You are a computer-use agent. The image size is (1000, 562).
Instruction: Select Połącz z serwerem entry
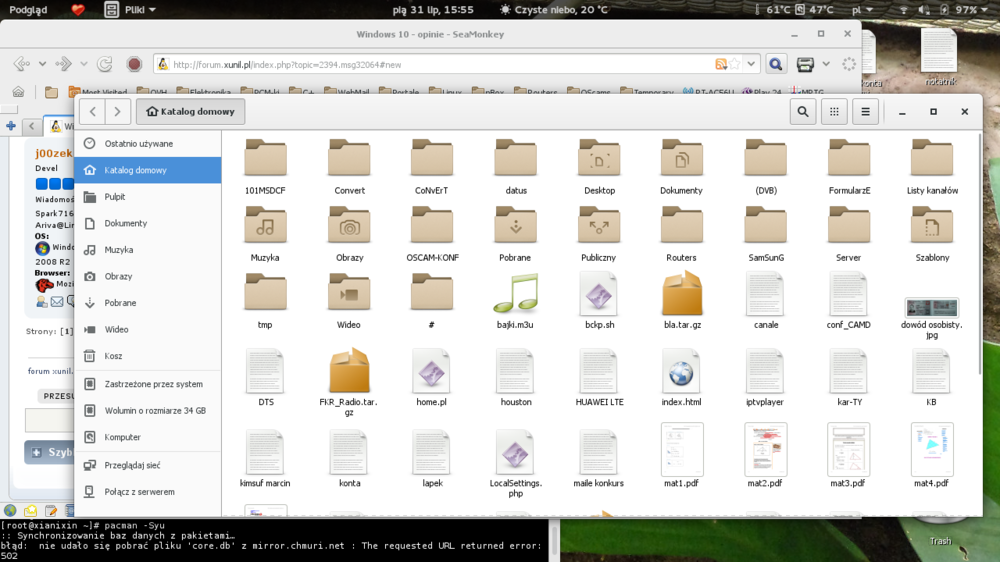(139, 492)
